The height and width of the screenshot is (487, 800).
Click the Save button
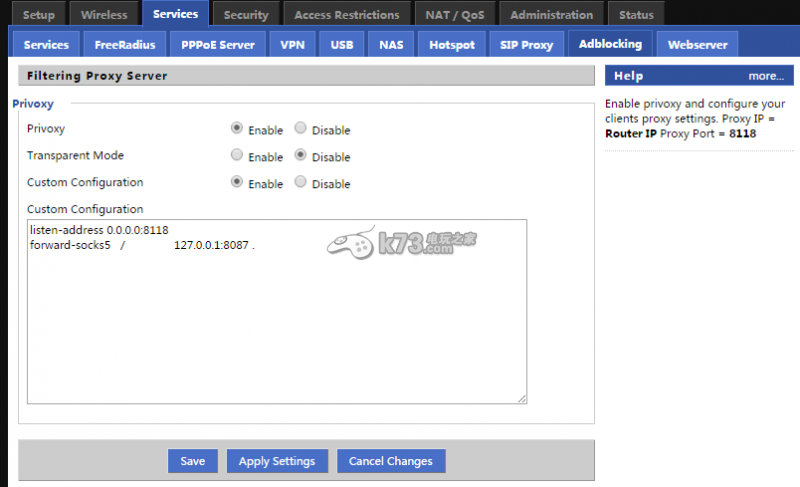[x=193, y=461]
